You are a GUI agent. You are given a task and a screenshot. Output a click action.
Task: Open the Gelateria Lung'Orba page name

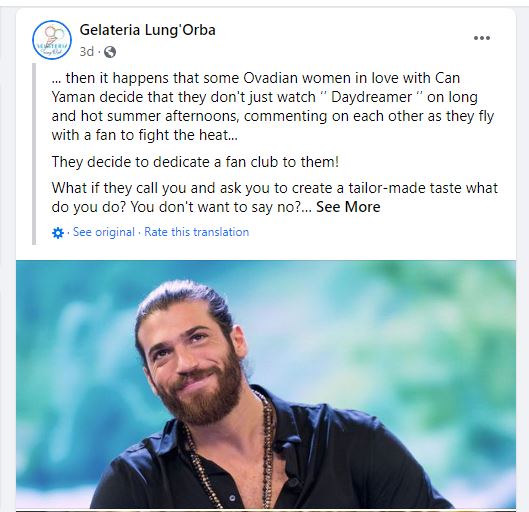click(147, 30)
